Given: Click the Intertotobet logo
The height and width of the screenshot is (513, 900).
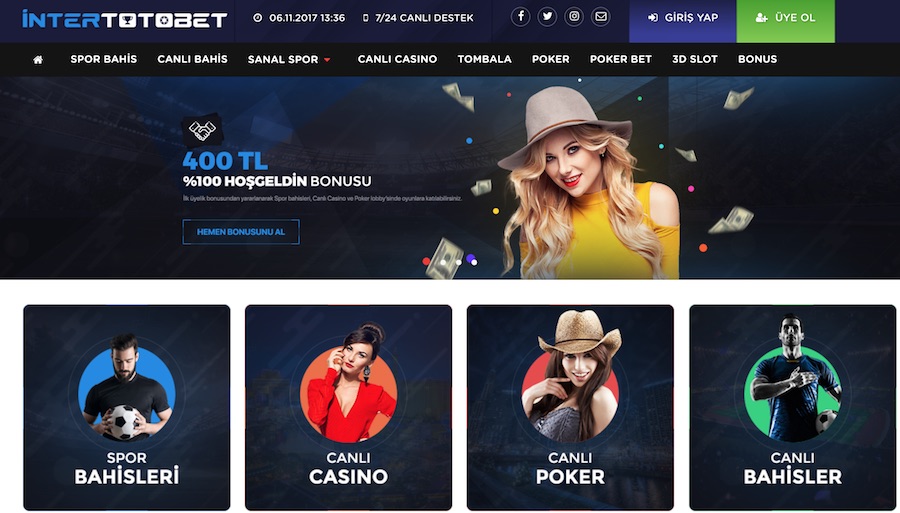Looking at the screenshot, I should pyautogui.click(x=125, y=19).
